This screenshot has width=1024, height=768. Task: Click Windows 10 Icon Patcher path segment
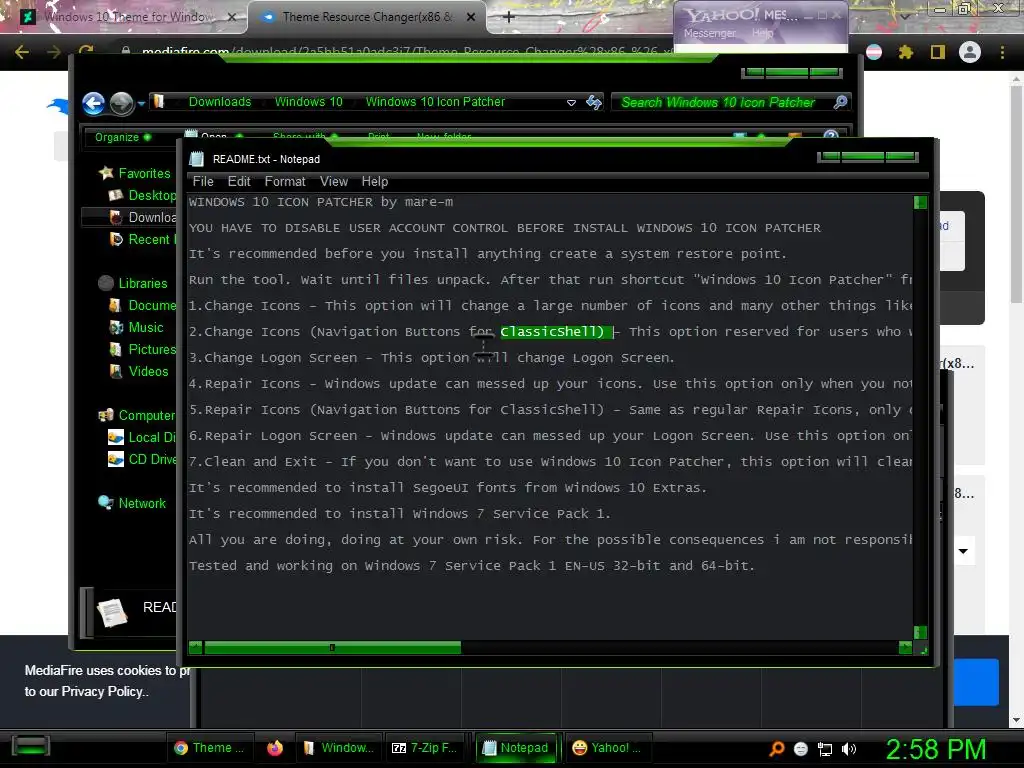pos(435,102)
